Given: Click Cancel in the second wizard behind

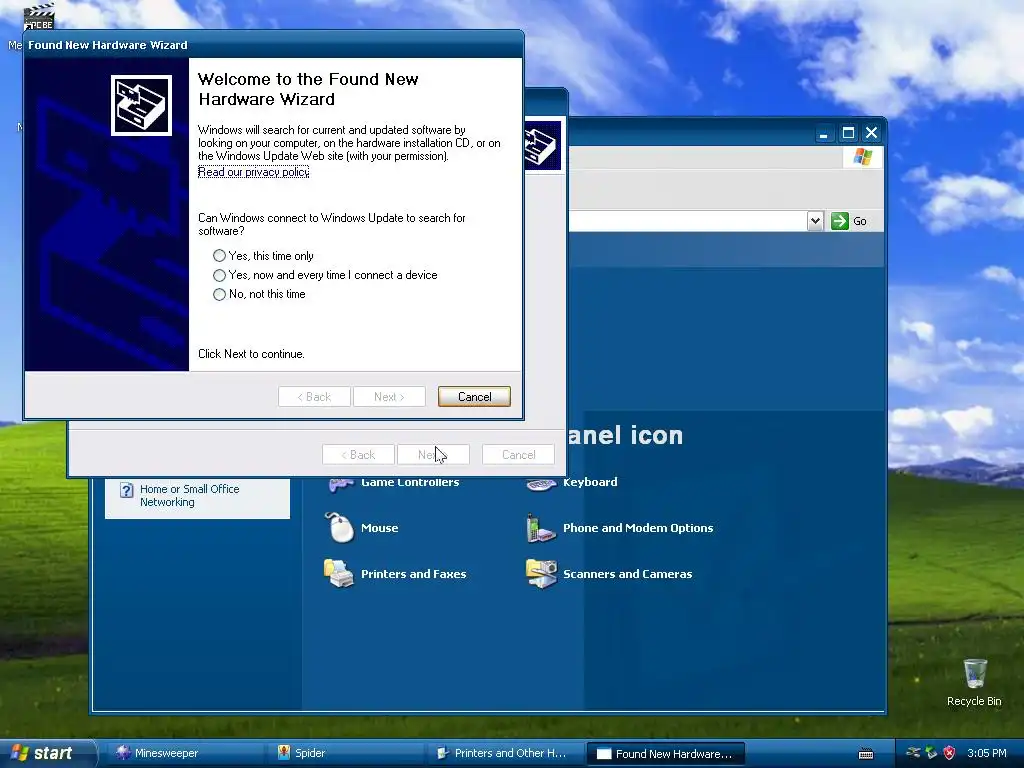Looking at the screenshot, I should [x=519, y=455].
